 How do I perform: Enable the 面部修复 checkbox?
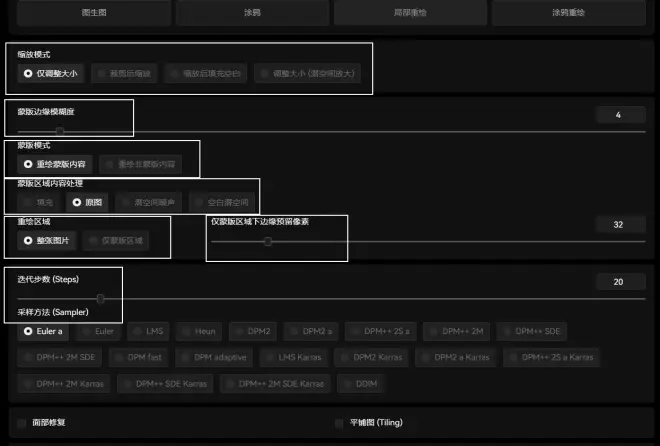tap(24, 423)
